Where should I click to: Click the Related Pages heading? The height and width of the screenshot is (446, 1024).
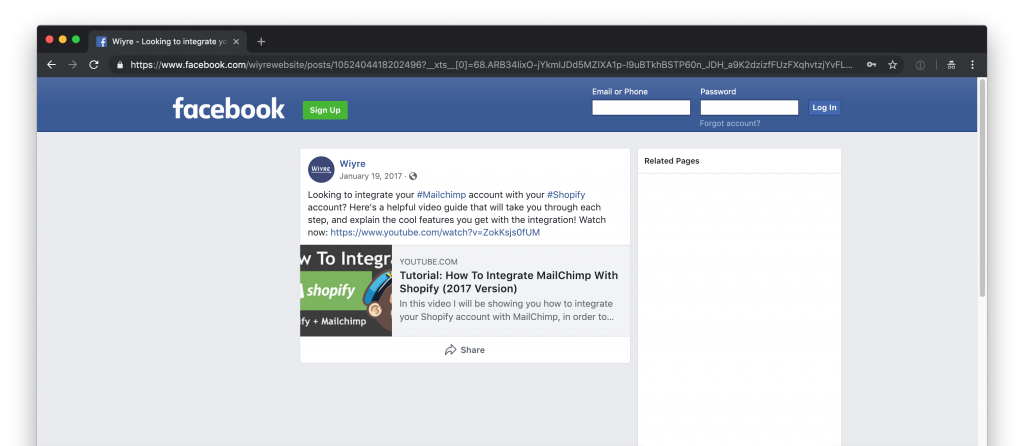(x=671, y=161)
